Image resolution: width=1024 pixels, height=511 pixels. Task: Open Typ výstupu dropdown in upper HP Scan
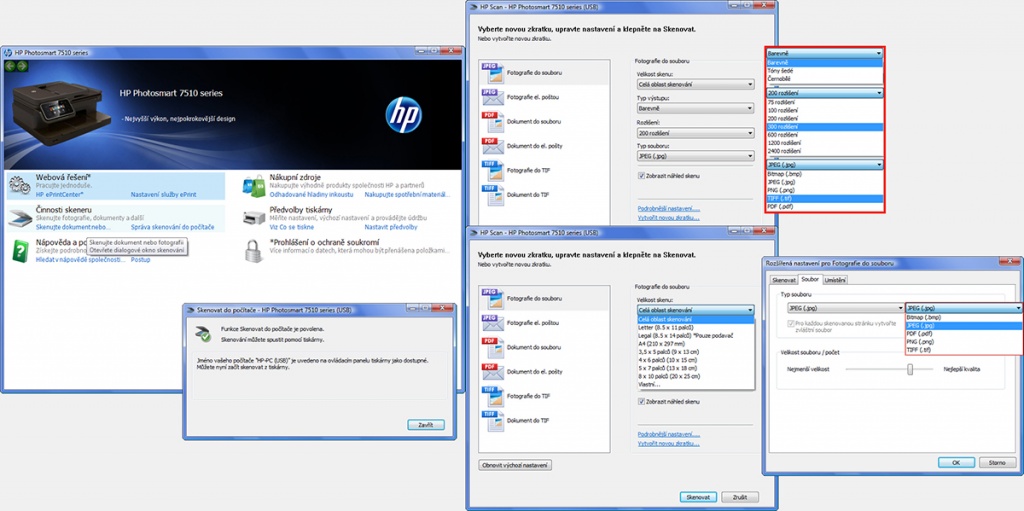coord(696,108)
